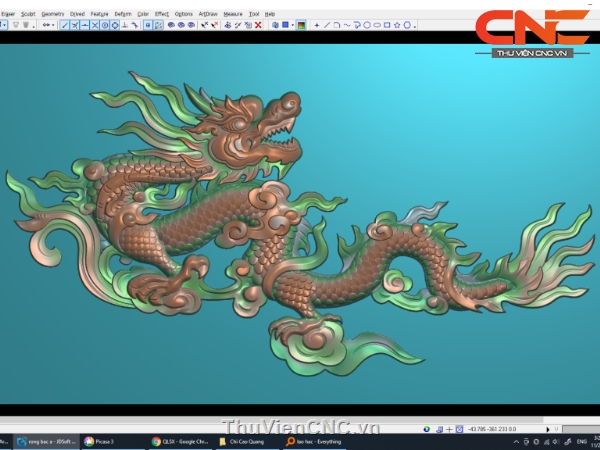Click the plus crosshair status bar icon
600x450 pixels.
pyautogui.click(x=449, y=429)
